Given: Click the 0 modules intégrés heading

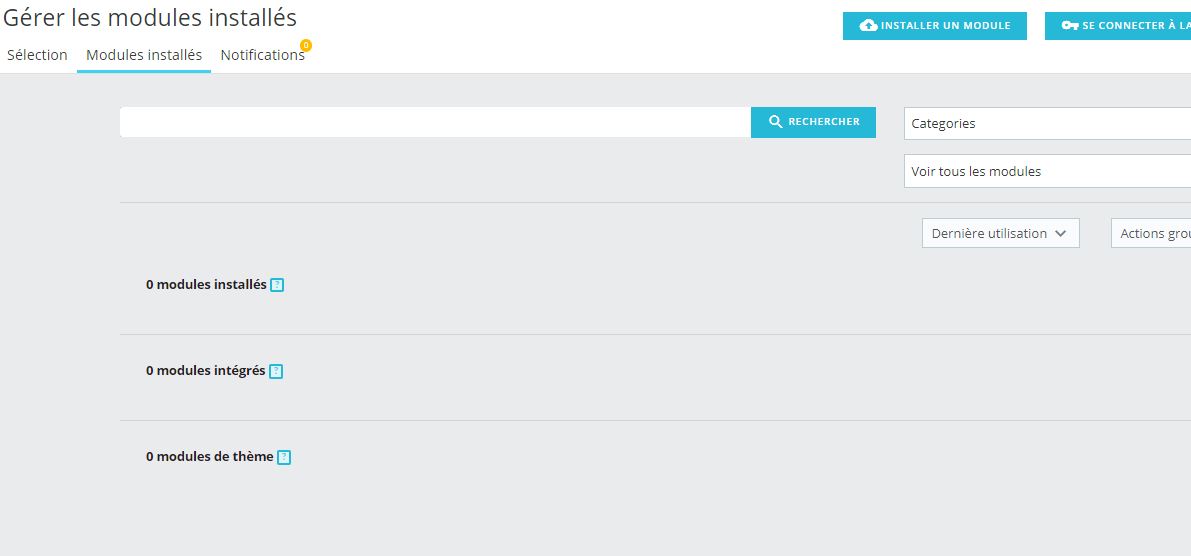Looking at the screenshot, I should point(206,371).
